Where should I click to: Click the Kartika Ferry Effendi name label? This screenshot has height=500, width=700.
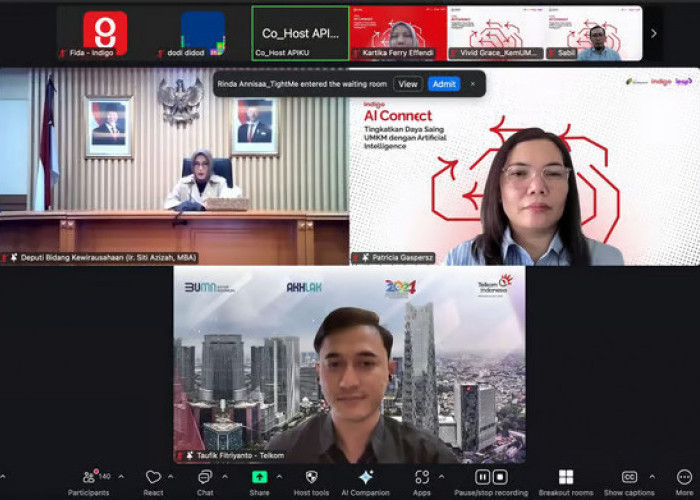pyautogui.click(x=398, y=53)
